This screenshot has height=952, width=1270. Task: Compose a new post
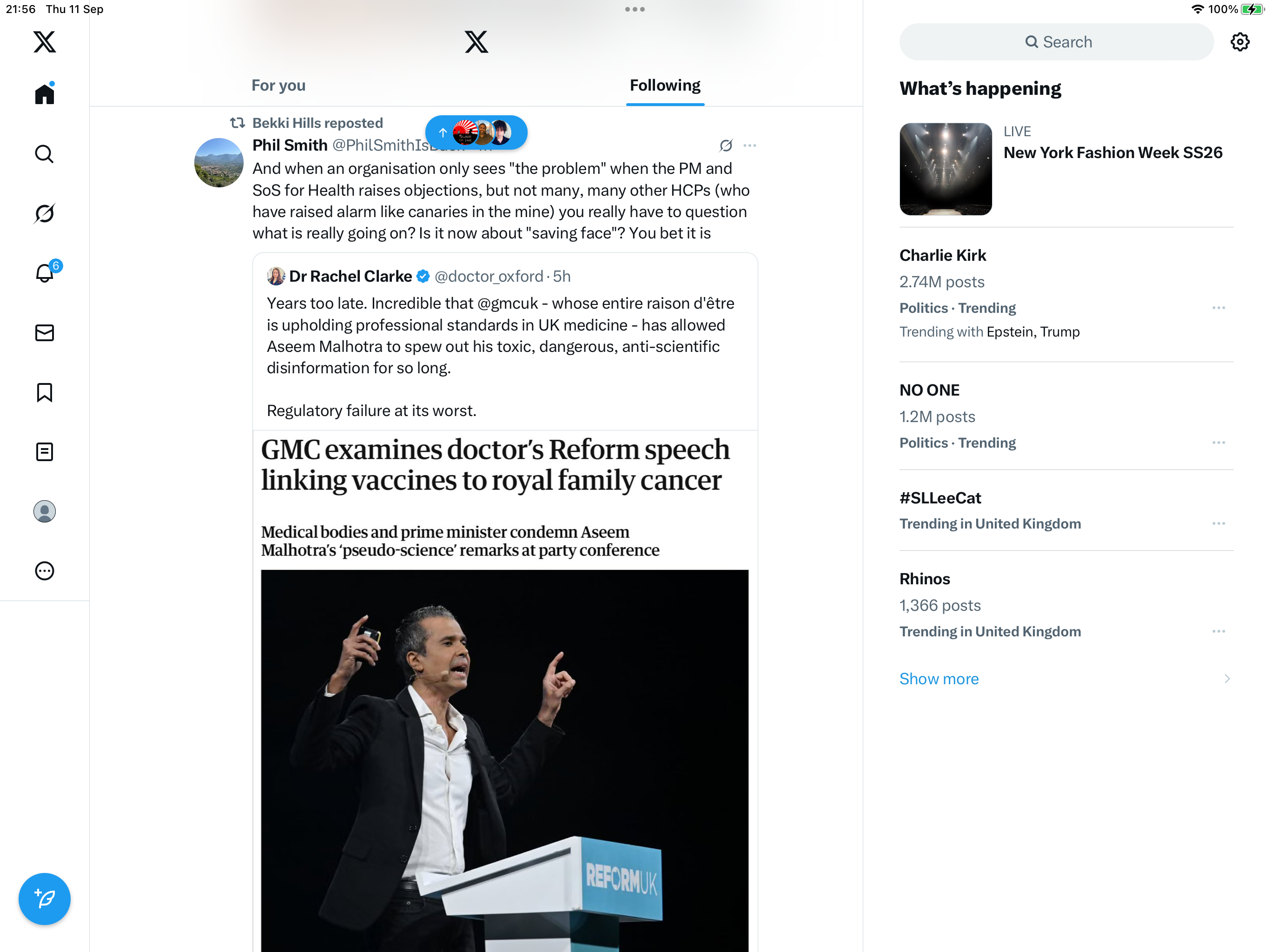click(44, 899)
